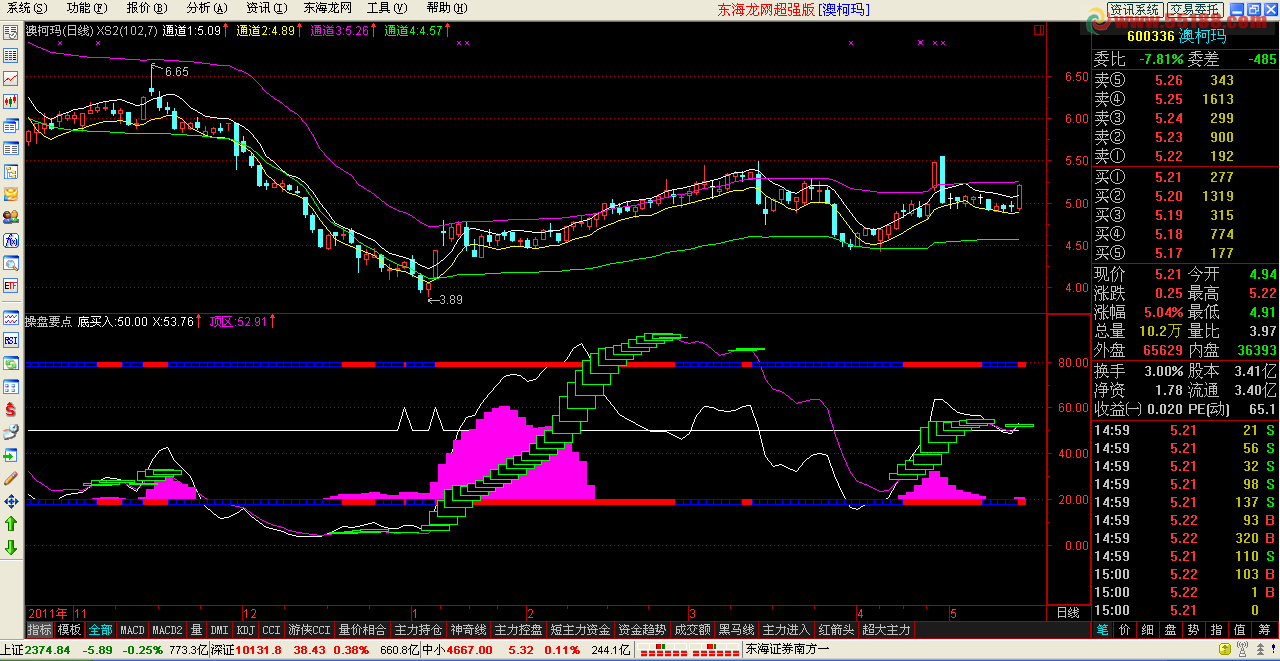Viewport: 1280px width, 661px height.
Task: Click the four-way move arrows icon
Action: coord(11,501)
